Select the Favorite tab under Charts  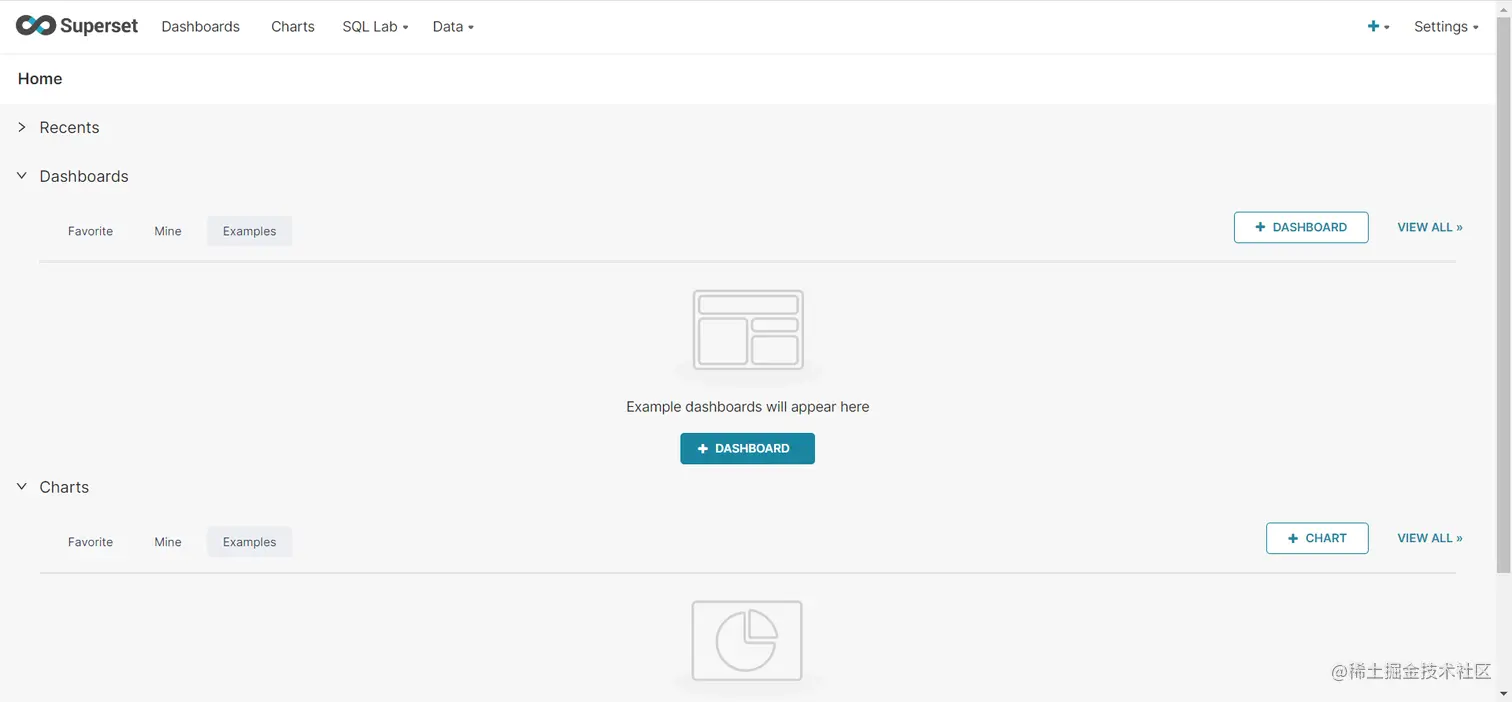click(90, 542)
